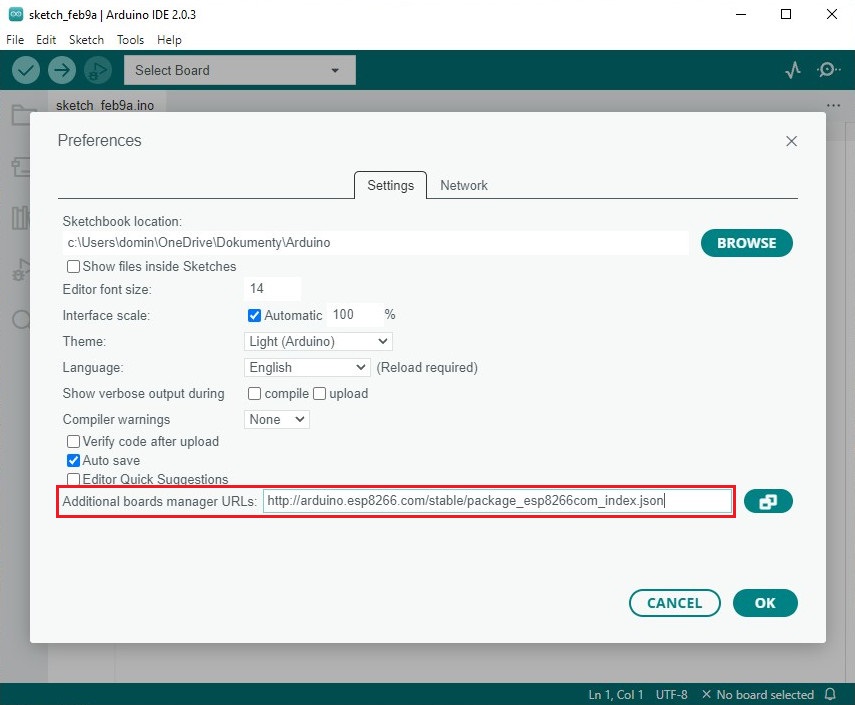Toggle the Automatic interface scale checkbox

(254, 315)
